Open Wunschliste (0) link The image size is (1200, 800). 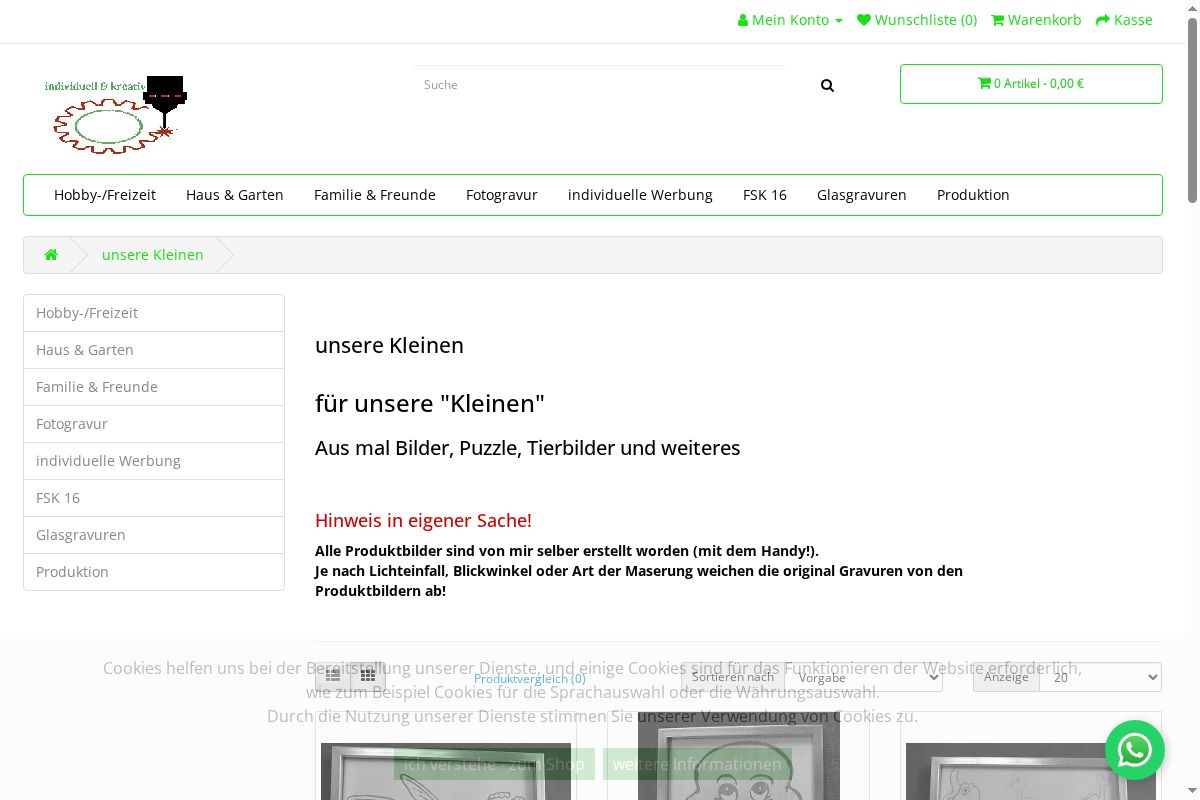(917, 20)
